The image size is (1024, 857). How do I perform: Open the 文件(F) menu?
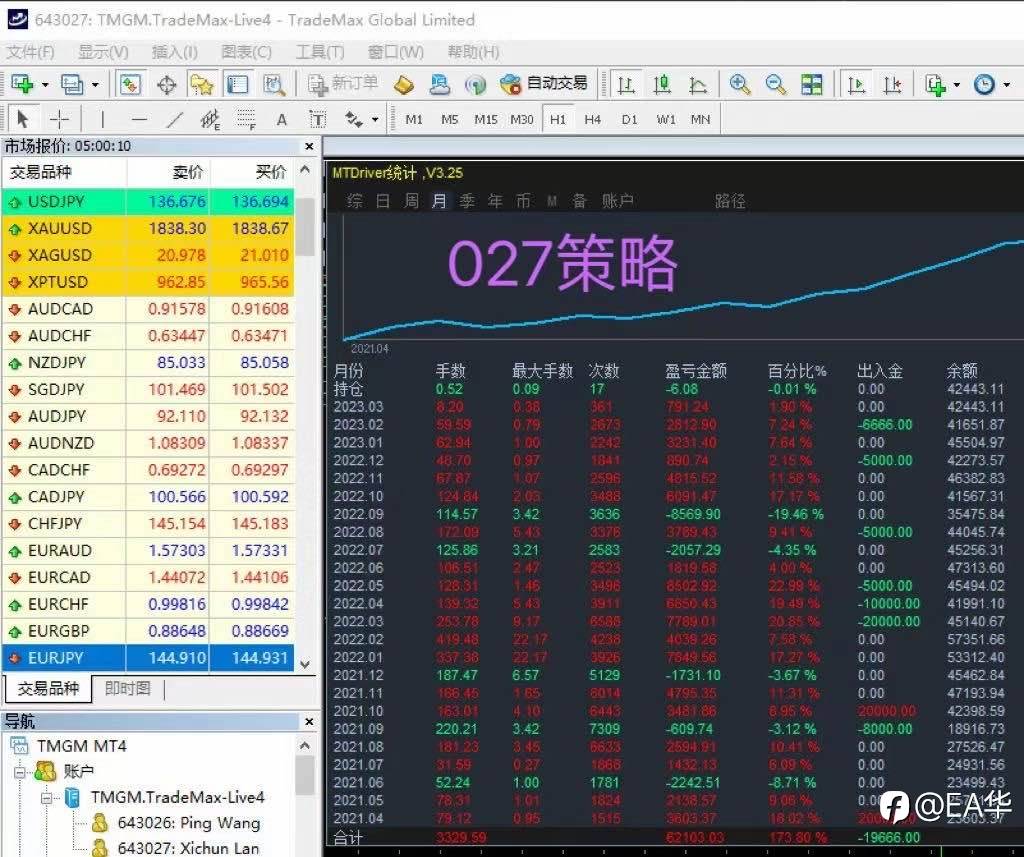pos(30,52)
